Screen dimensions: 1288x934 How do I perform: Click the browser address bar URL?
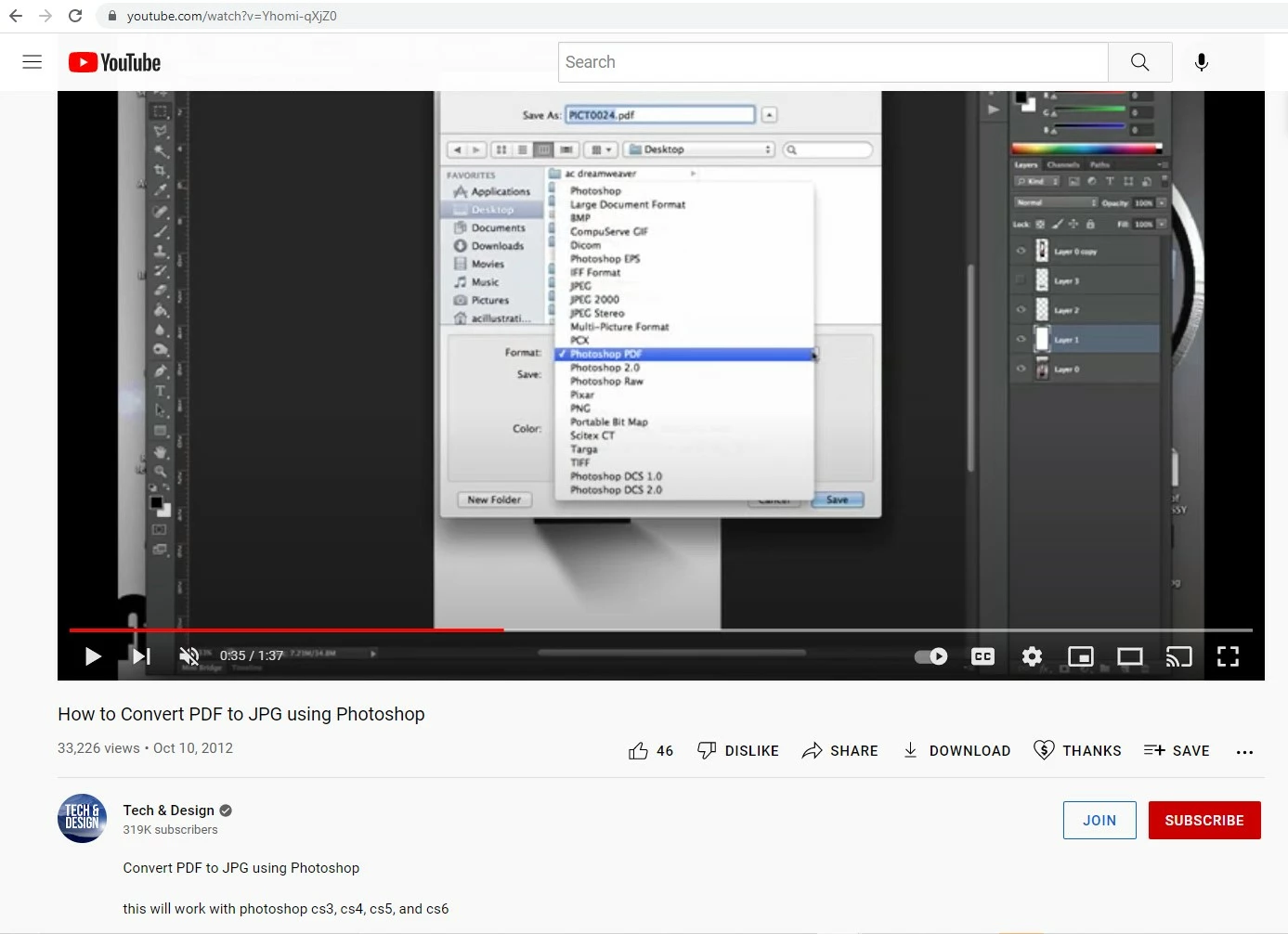tap(232, 16)
